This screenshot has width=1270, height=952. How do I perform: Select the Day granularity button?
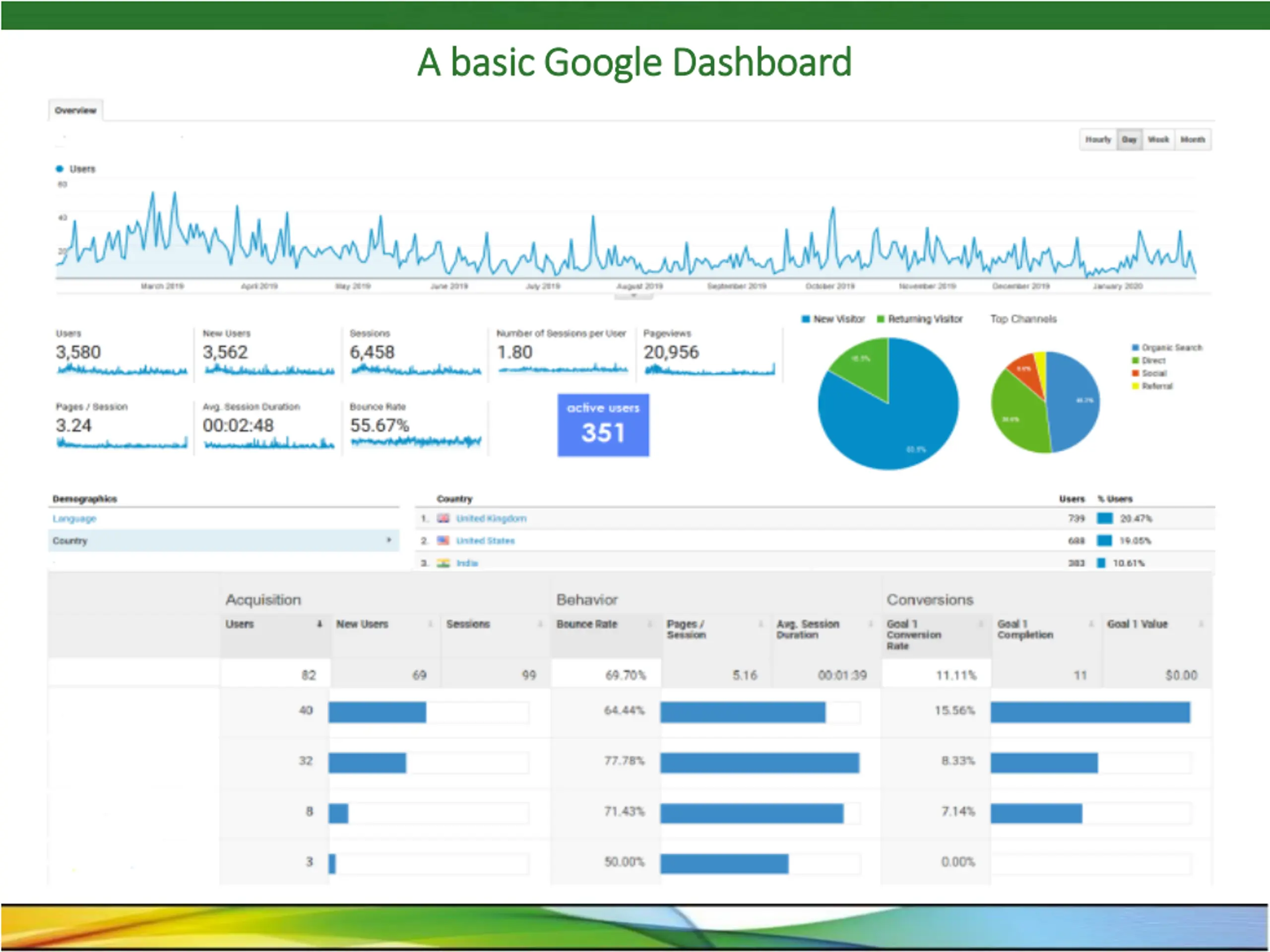pos(1129,139)
